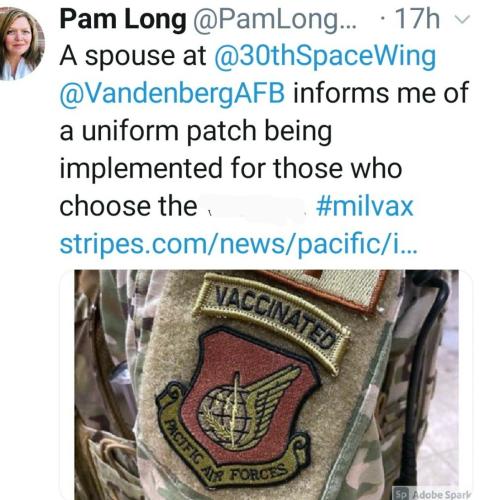Viewport: 489px width, 500px height.
Task: Open the attached patch photo
Action: pyautogui.click(x=266, y=385)
